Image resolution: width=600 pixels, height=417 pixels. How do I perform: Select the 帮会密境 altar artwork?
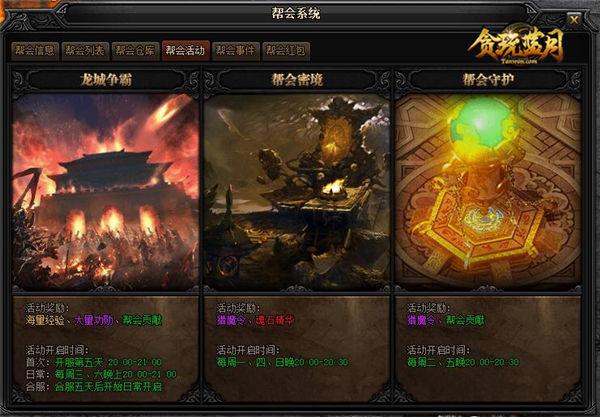[x=297, y=191]
